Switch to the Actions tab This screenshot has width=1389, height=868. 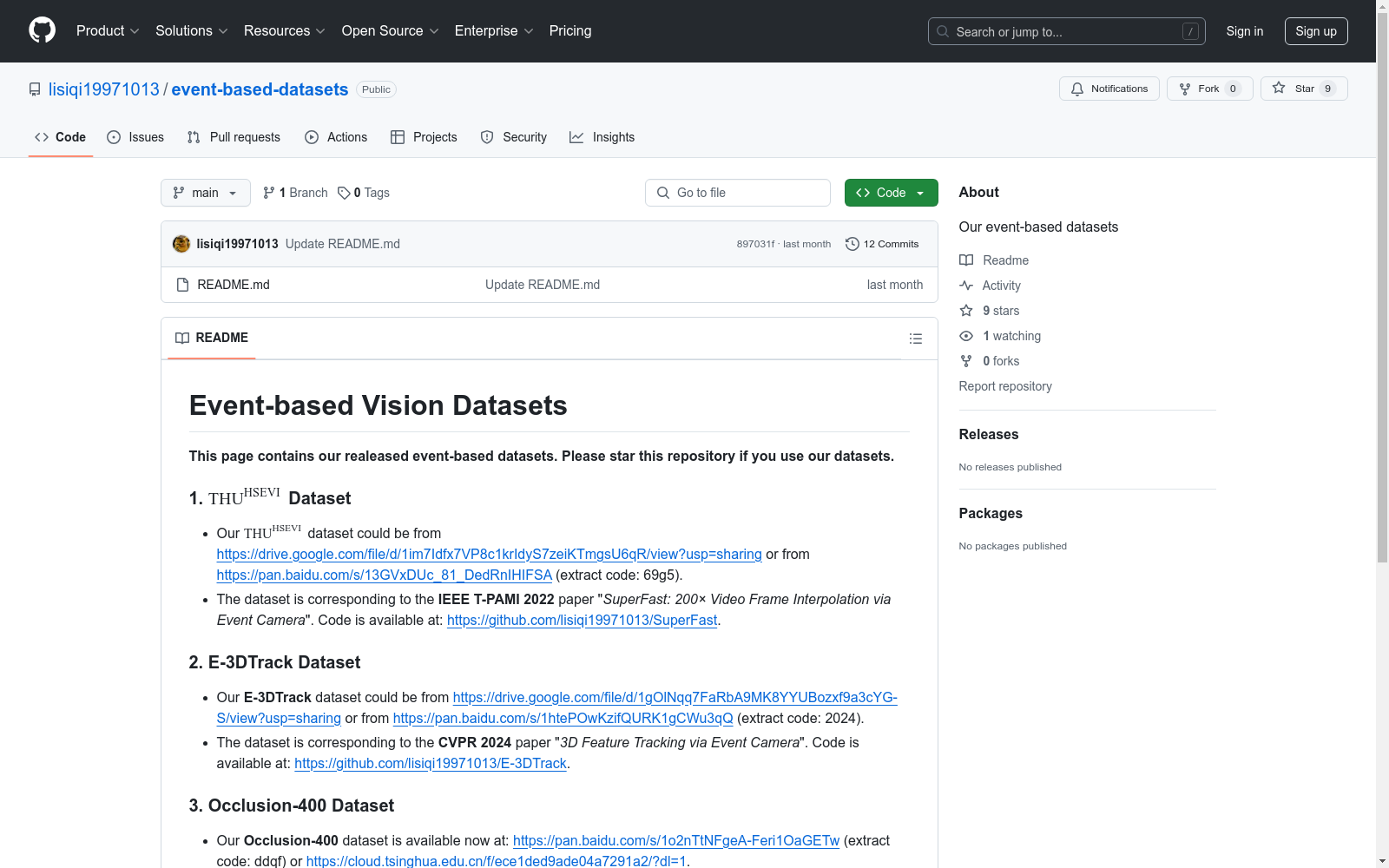pyautogui.click(x=336, y=137)
